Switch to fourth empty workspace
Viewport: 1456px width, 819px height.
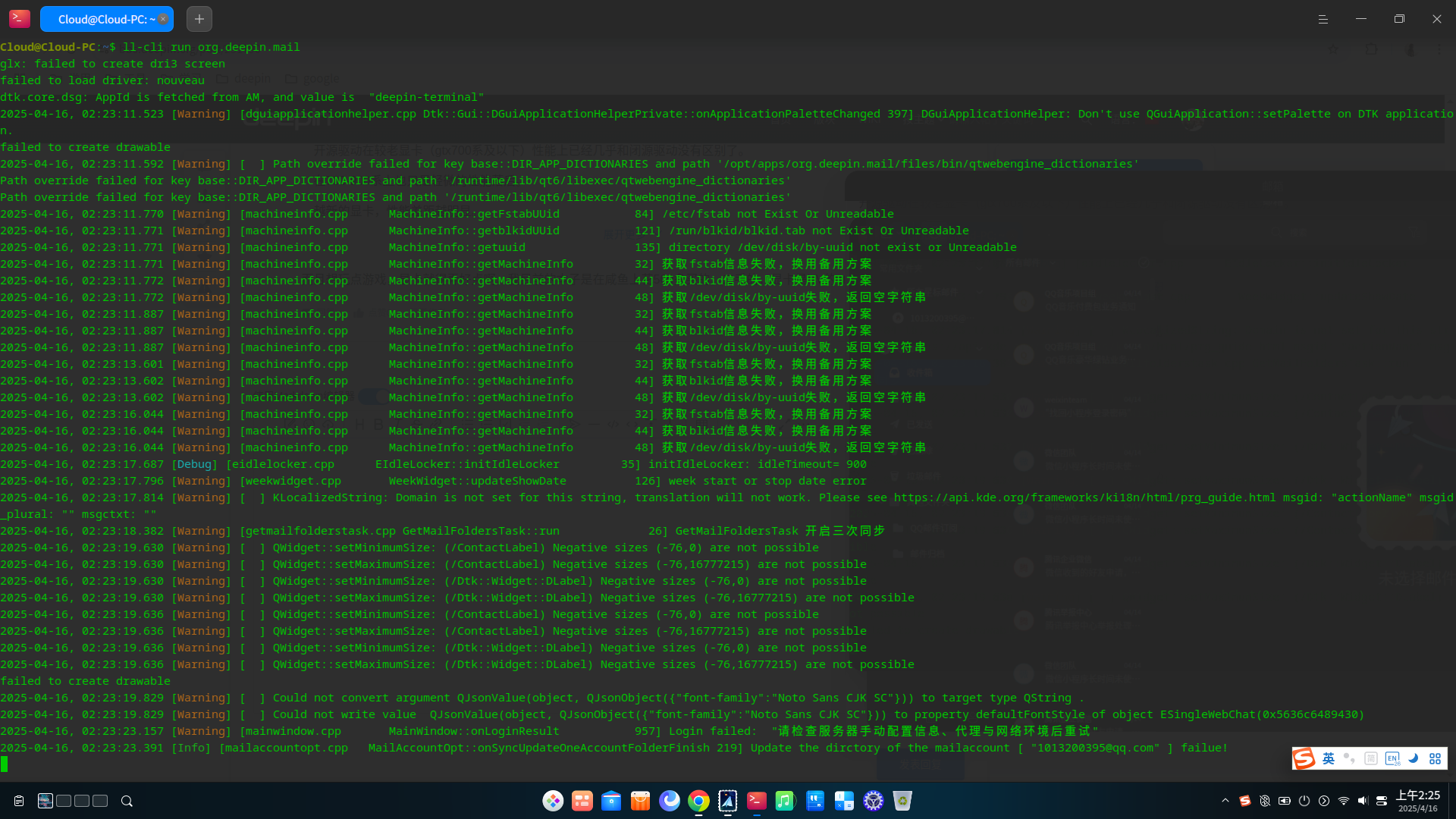tap(100, 801)
